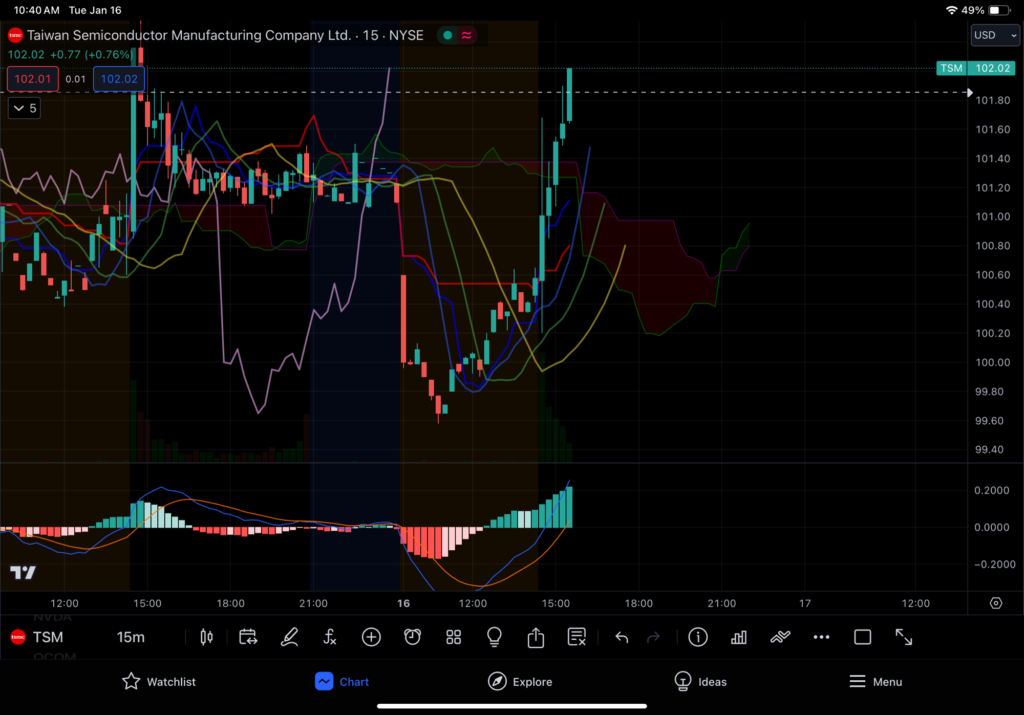Tap the 0.2000 MACD scale label
1024x715 pixels.
coord(991,490)
